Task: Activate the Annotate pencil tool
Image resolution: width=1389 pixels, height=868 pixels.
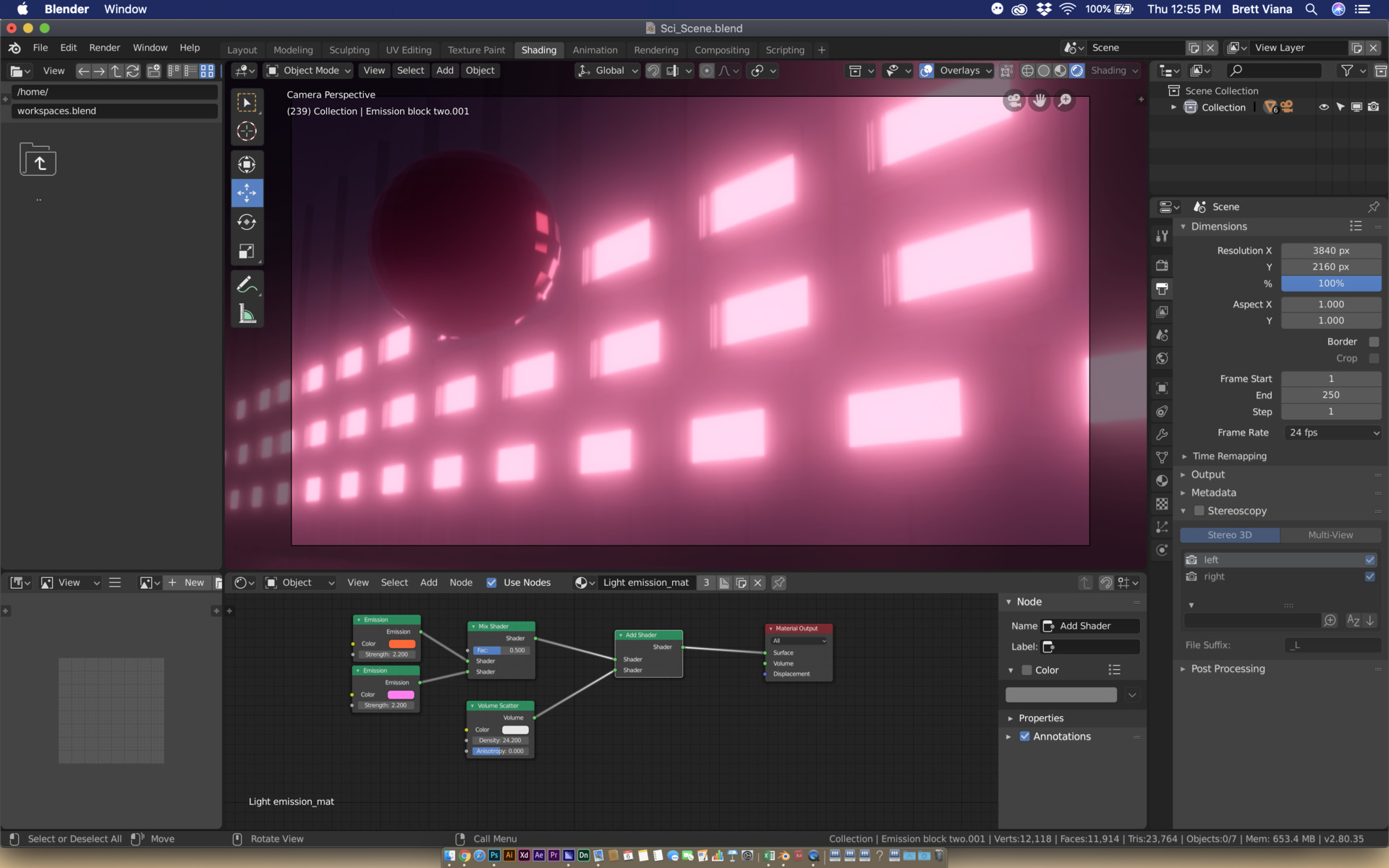Action: point(247,284)
